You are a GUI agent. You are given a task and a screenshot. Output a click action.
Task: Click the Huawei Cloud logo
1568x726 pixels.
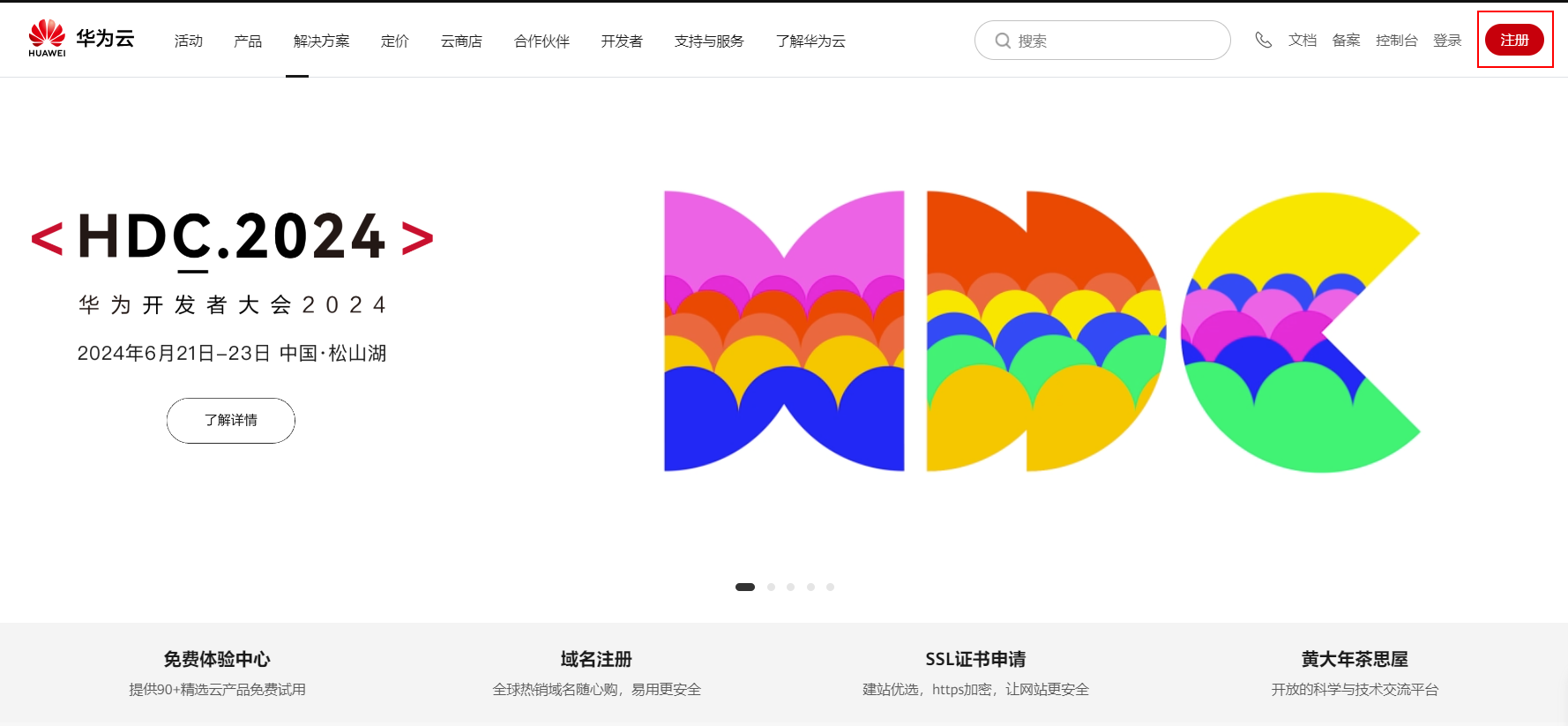click(81, 39)
